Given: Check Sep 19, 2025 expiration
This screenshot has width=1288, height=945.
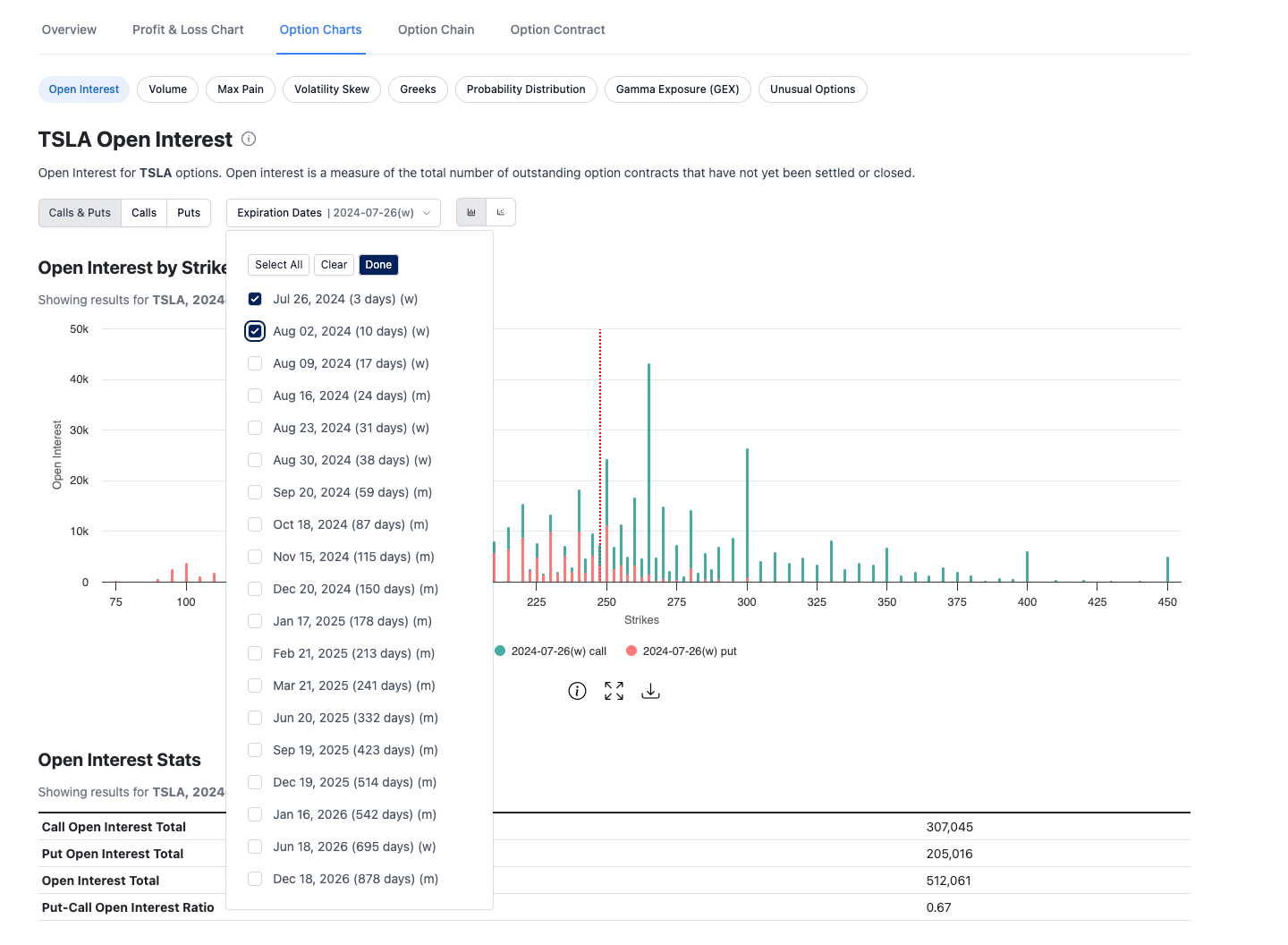Looking at the screenshot, I should point(255,750).
